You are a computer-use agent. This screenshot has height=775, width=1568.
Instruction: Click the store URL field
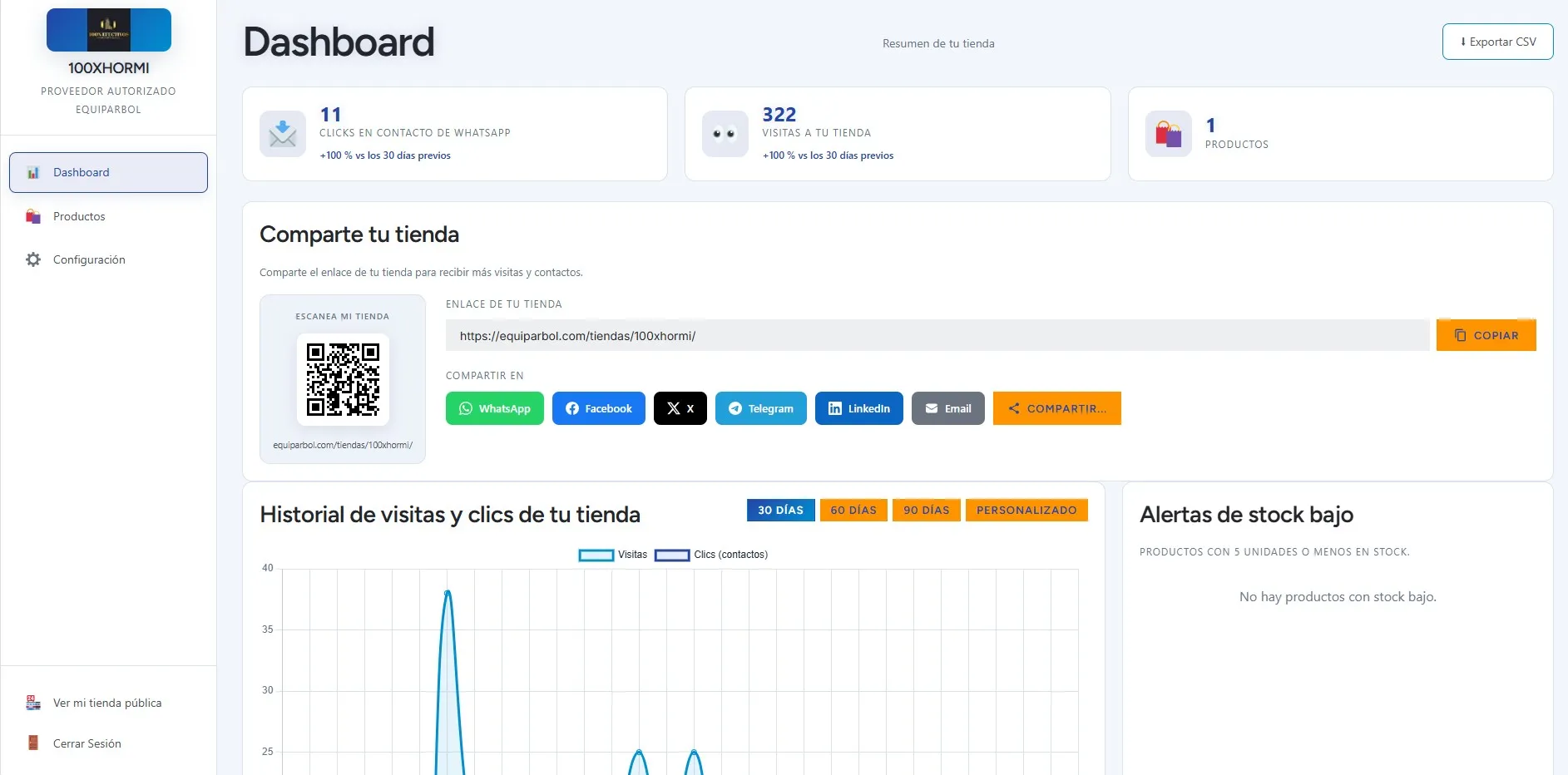[937, 336]
